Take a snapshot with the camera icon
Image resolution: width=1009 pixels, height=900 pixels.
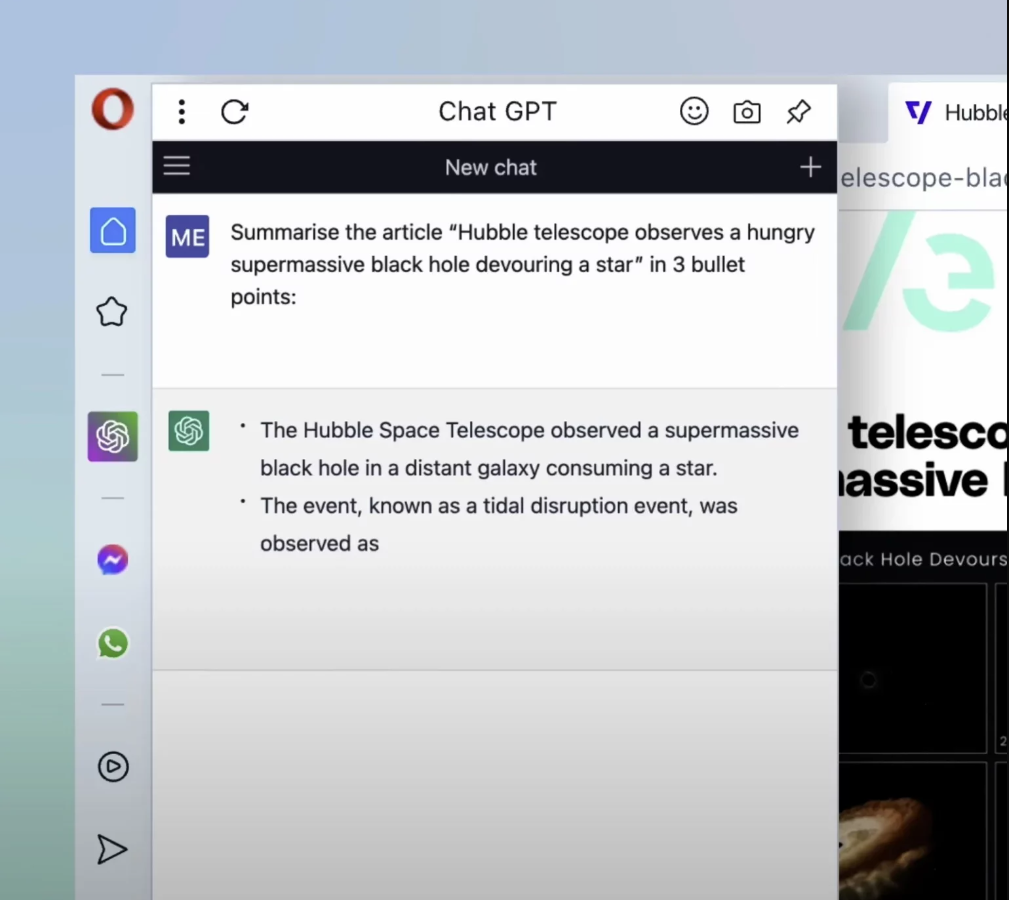click(x=747, y=112)
